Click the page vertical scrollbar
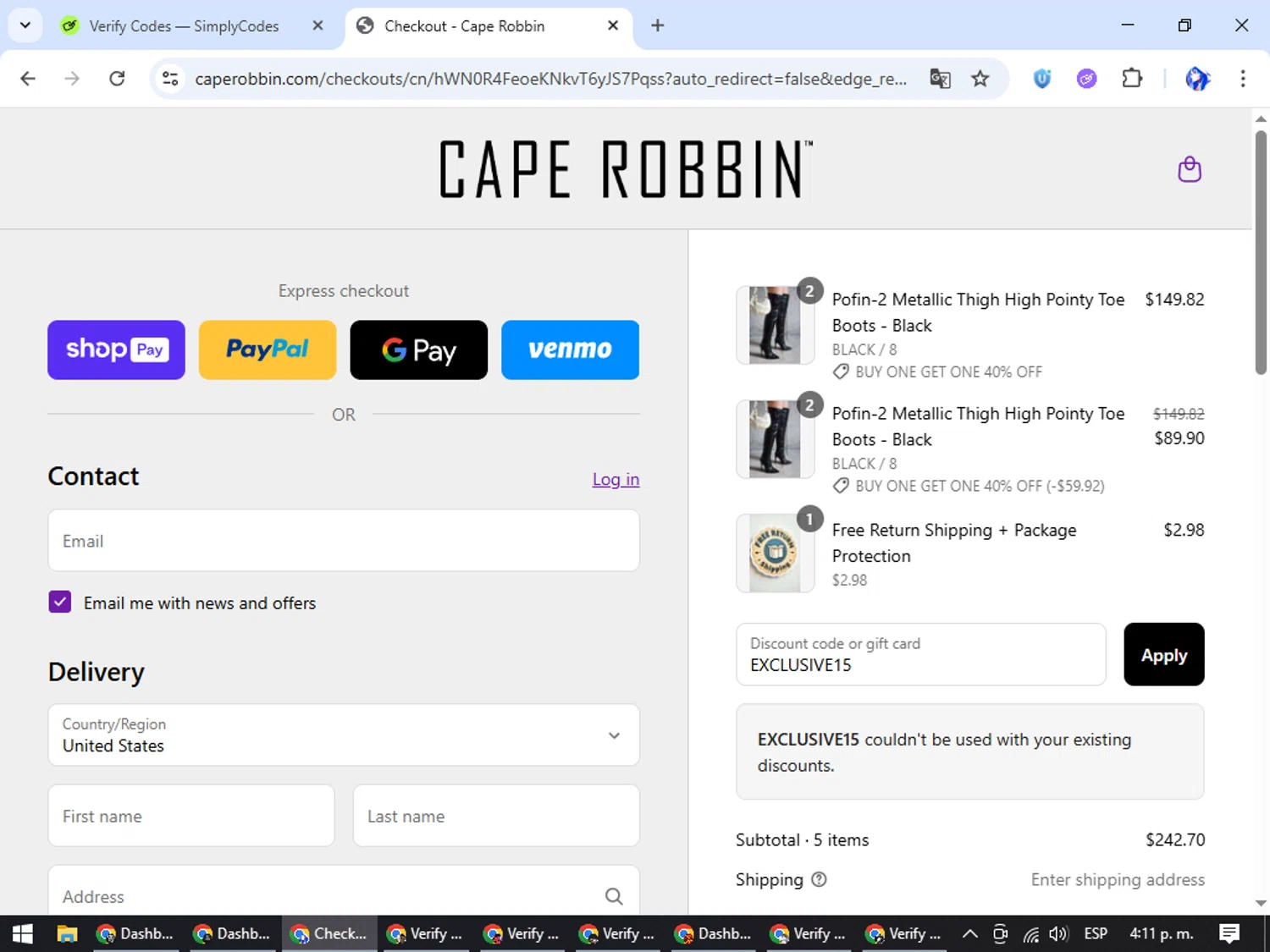Image resolution: width=1270 pixels, height=952 pixels. pyautogui.click(x=1261, y=252)
